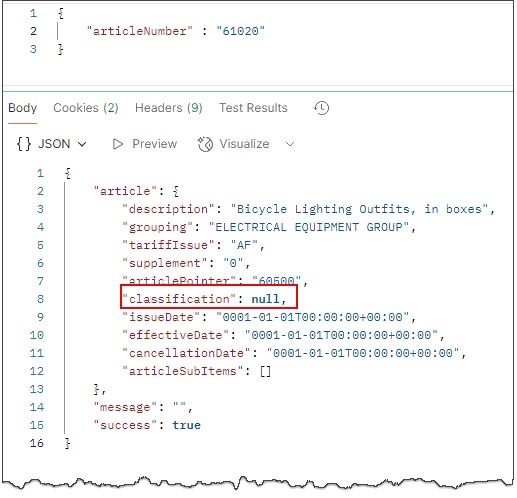
Task: Switch to the Body tab
Action: [22, 108]
